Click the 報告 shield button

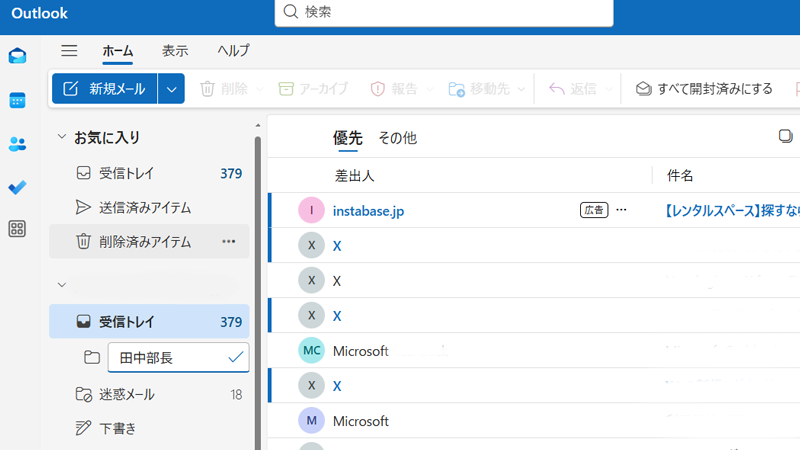tap(394, 89)
